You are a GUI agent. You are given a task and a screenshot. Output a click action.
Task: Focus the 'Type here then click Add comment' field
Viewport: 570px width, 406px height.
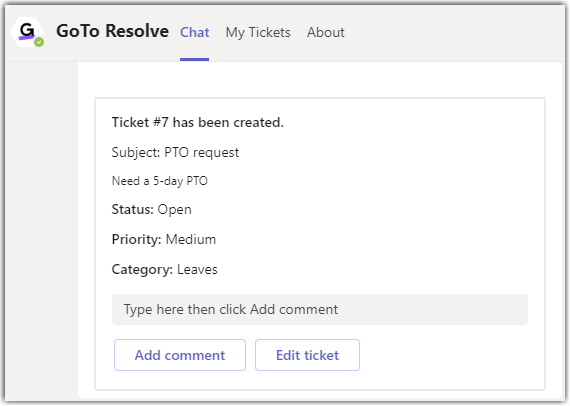click(320, 309)
